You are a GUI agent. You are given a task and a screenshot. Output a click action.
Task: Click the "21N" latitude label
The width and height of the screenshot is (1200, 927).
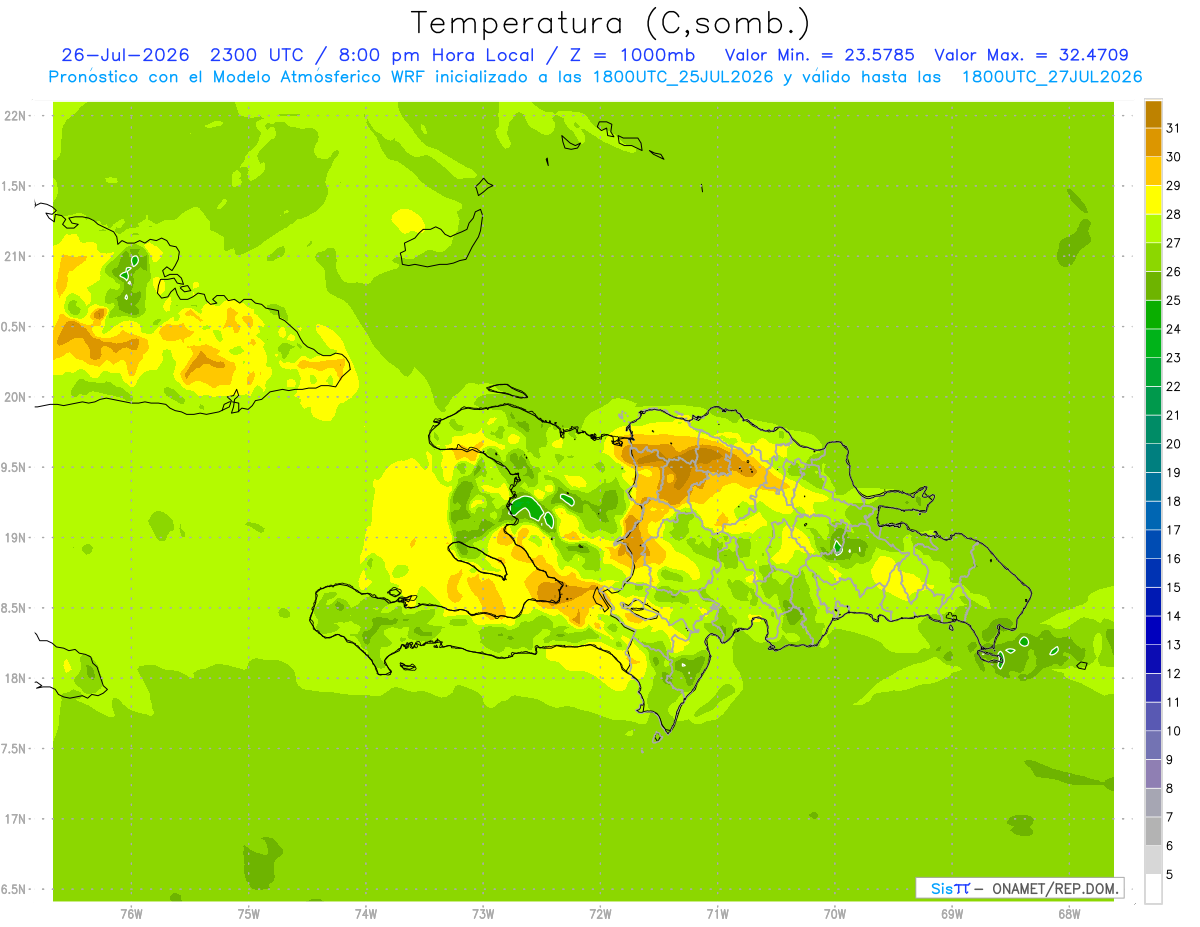pos(15,256)
